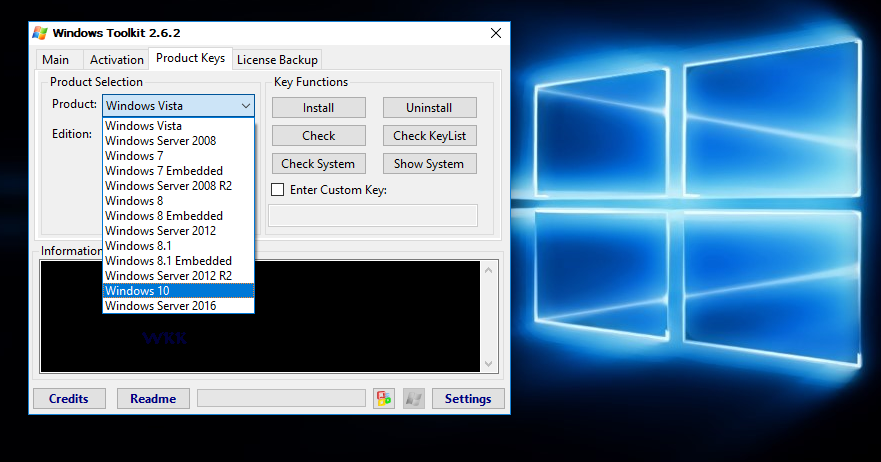Open Check KeyList
This screenshot has height=462, width=881.
coord(429,135)
